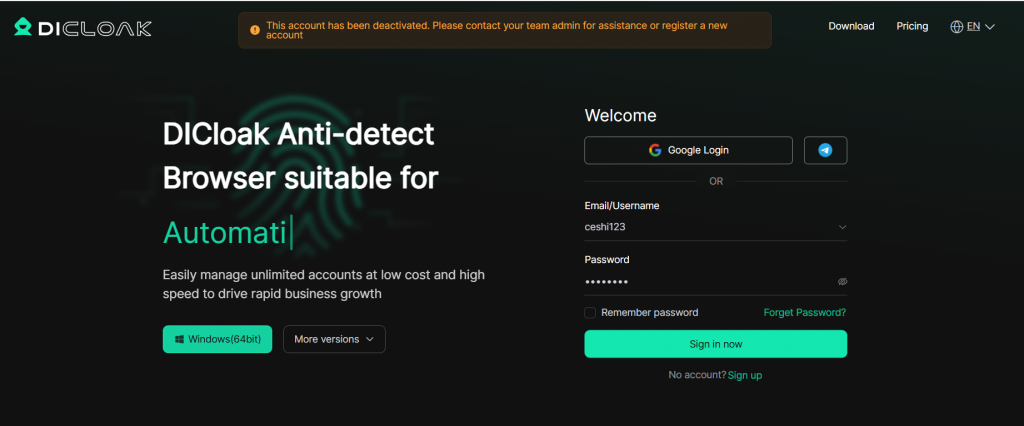Click the Forget Password? link
The image size is (1024, 426).
[x=805, y=313]
